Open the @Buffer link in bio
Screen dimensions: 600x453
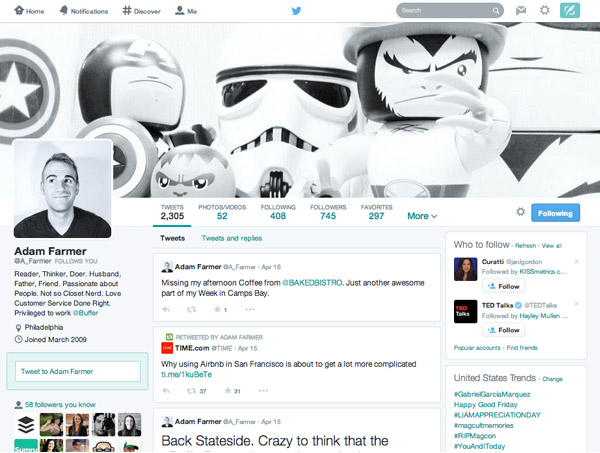coord(86,313)
